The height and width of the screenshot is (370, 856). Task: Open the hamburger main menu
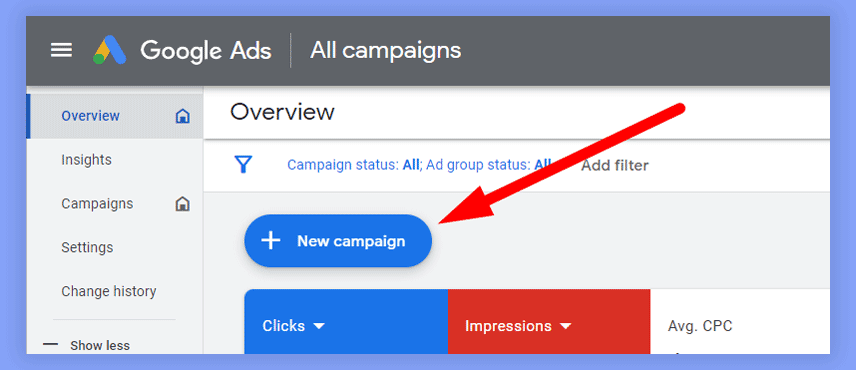click(x=61, y=51)
